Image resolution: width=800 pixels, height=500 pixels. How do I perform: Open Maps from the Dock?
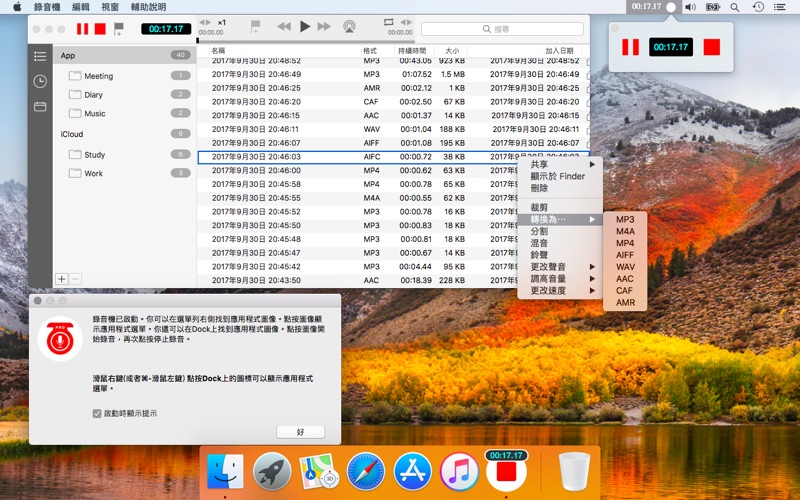click(319, 471)
